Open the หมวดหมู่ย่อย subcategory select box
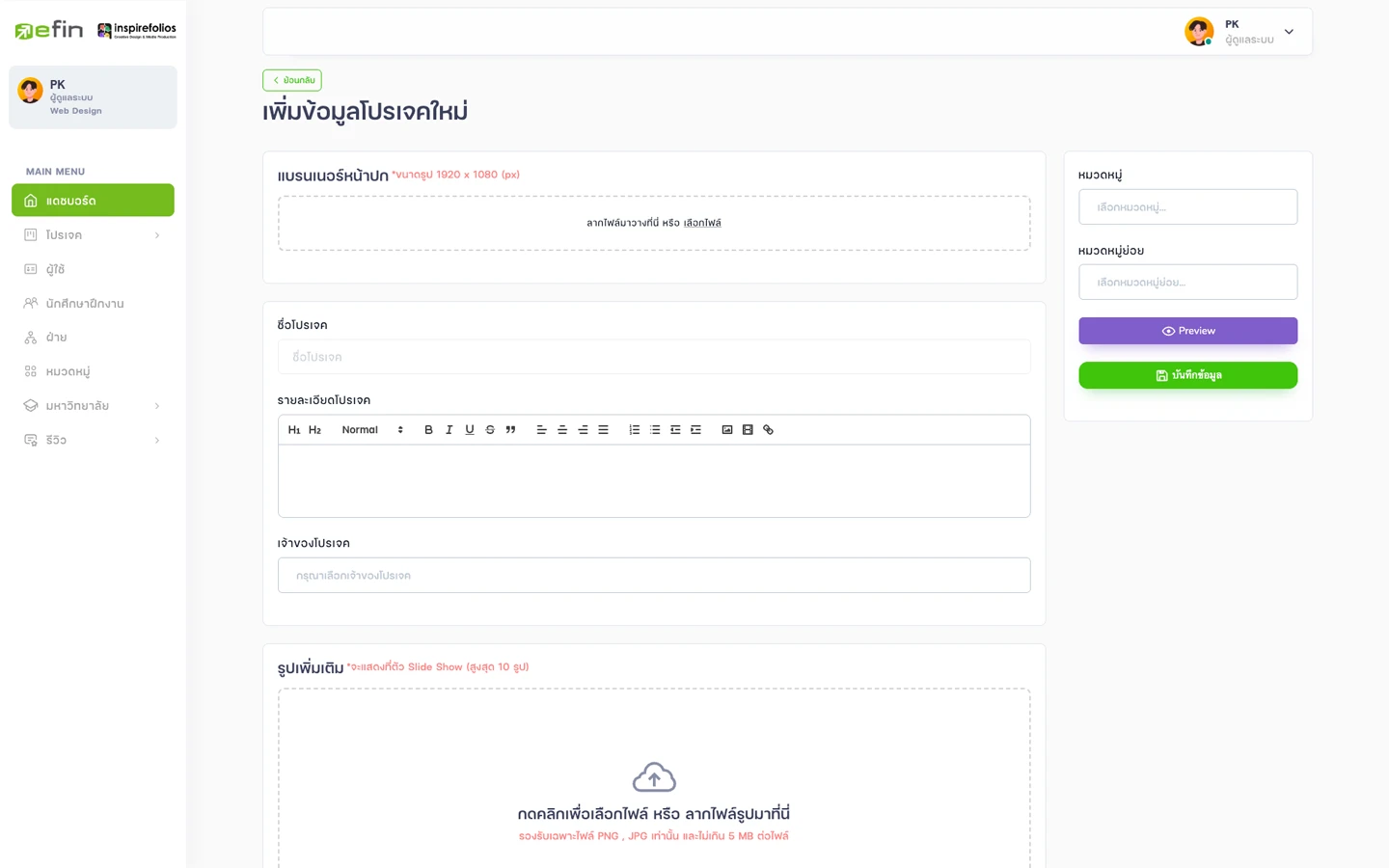The width and height of the screenshot is (1389, 868). point(1187,283)
